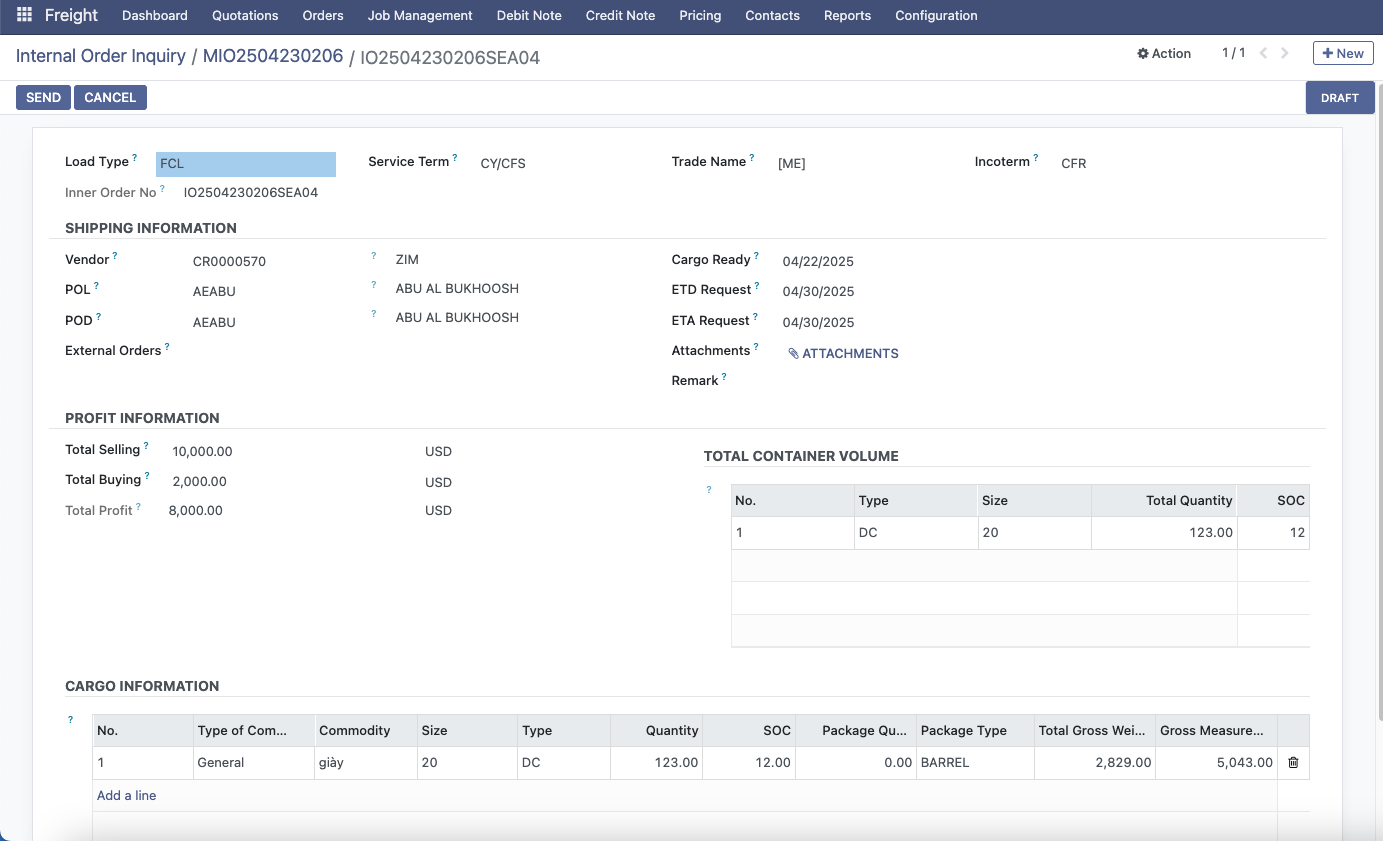
Task: Open the Load Type FCL dropdown
Action: (245, 164)
